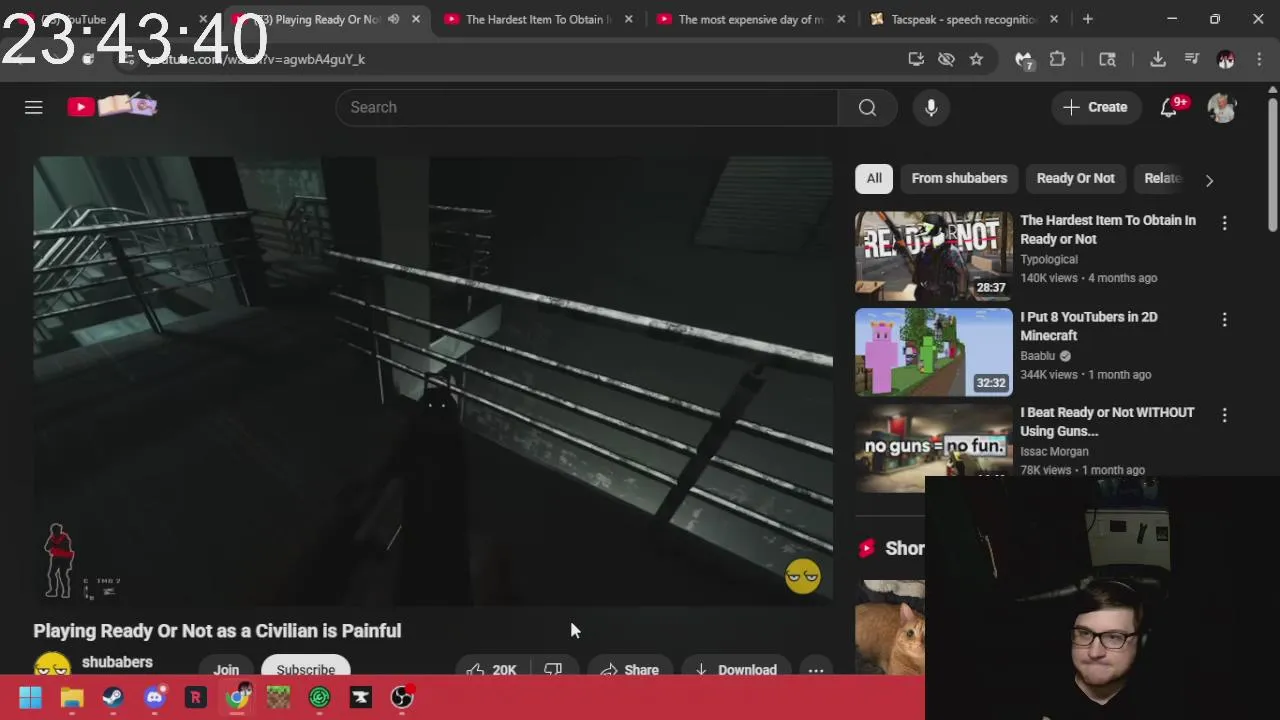Show more filter chips with right arrow

pyautogui.click(x=1209, y=181)
